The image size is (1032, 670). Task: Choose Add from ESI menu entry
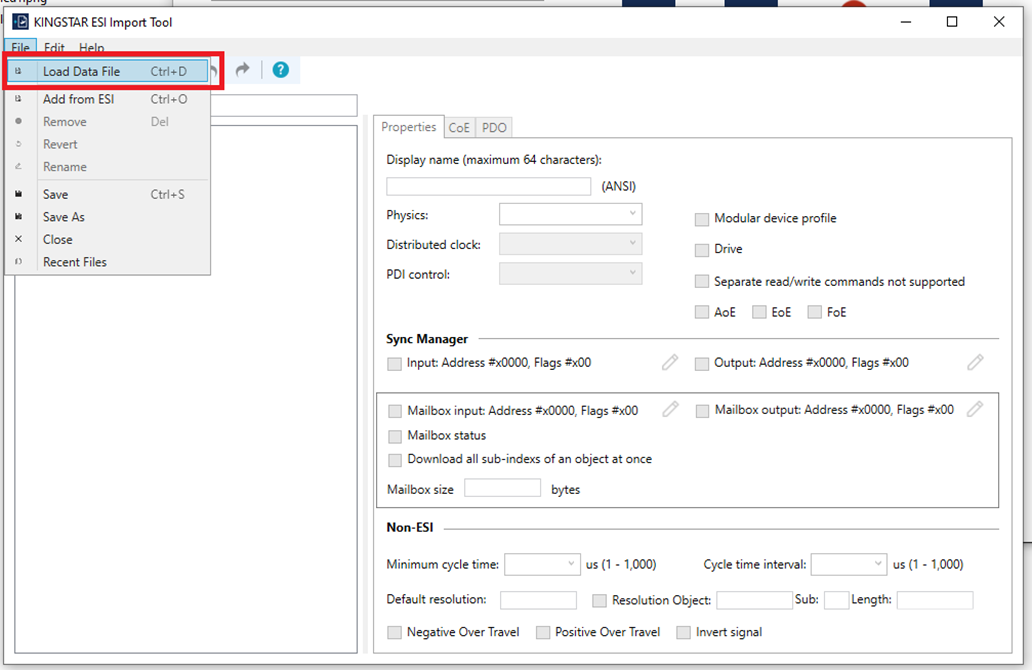[x=78, y=99]
